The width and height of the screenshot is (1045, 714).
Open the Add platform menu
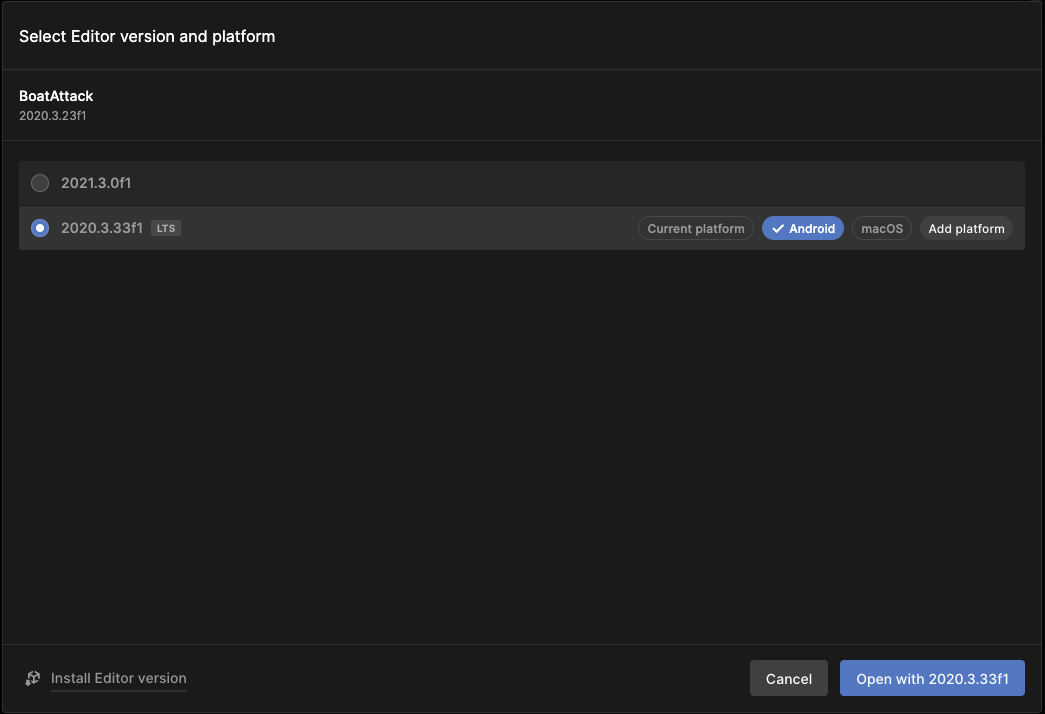click(x=966, y=229)
